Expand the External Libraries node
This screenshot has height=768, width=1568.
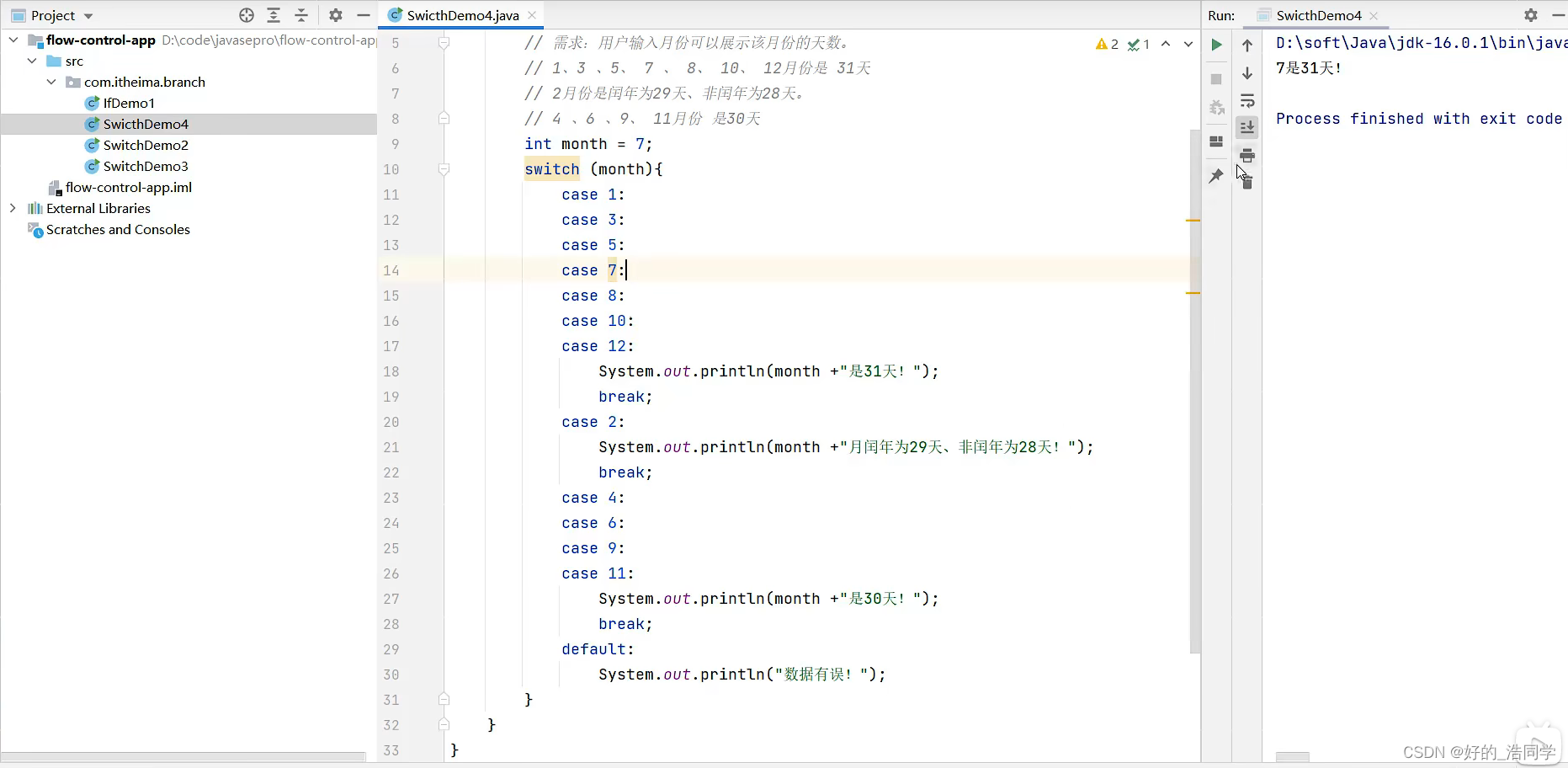(x=13, y=208)
